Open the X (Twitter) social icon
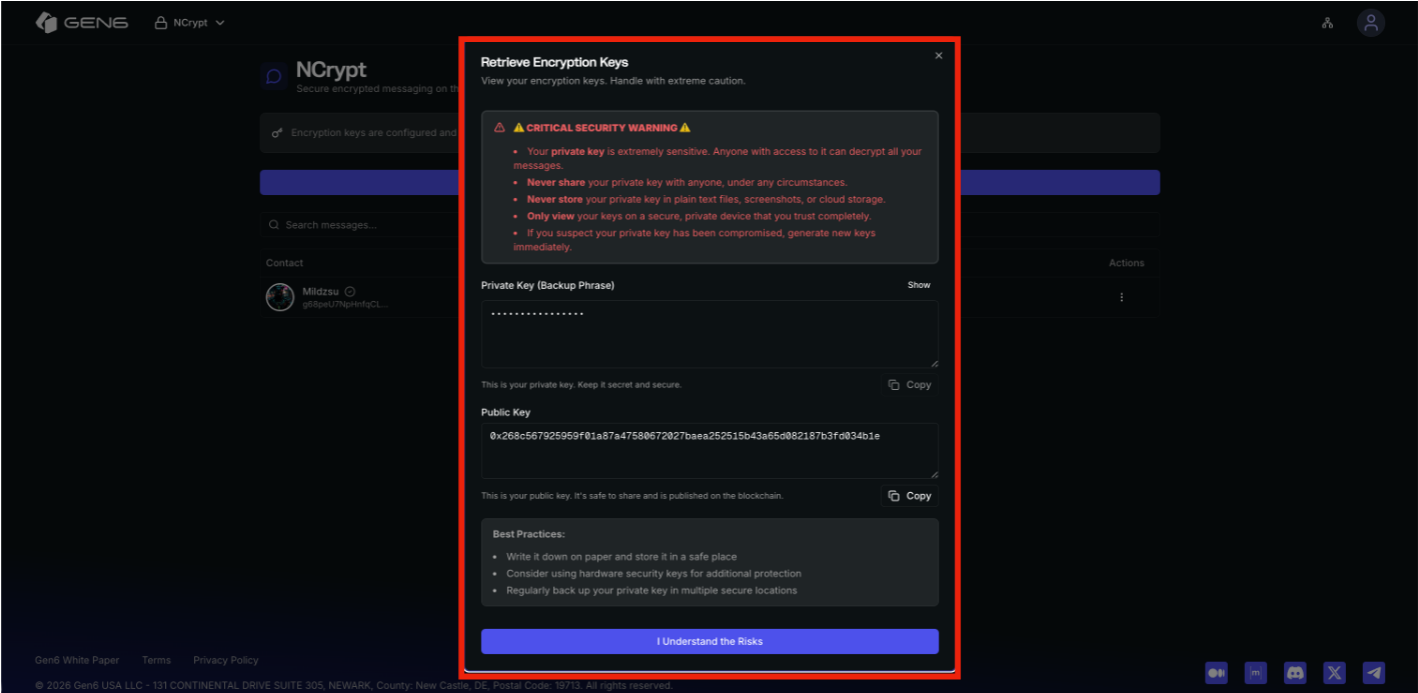This screenshot has height=693, width=1418. click(1334, 673)
